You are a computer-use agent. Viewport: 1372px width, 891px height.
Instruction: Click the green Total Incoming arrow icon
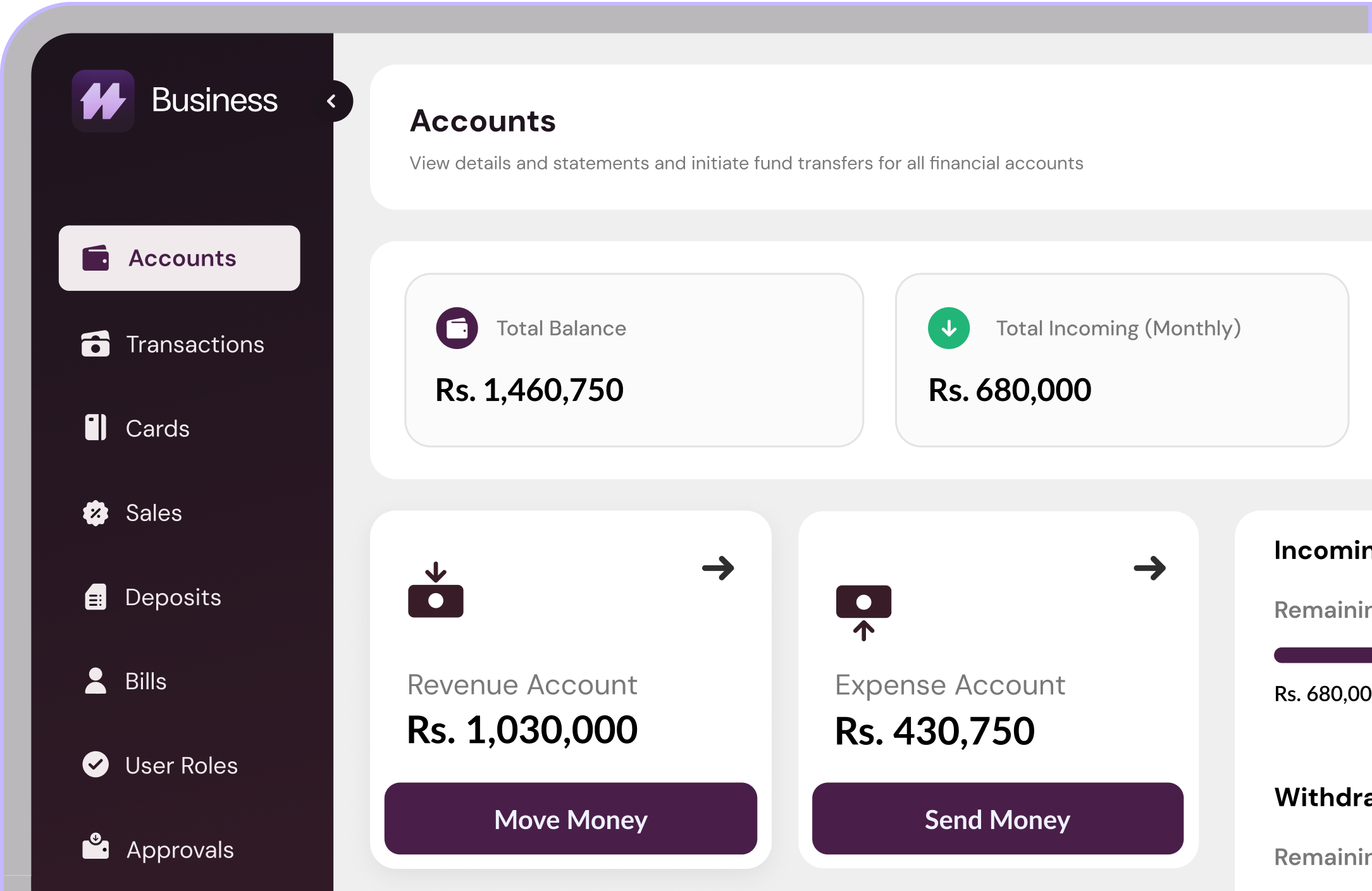948,328
